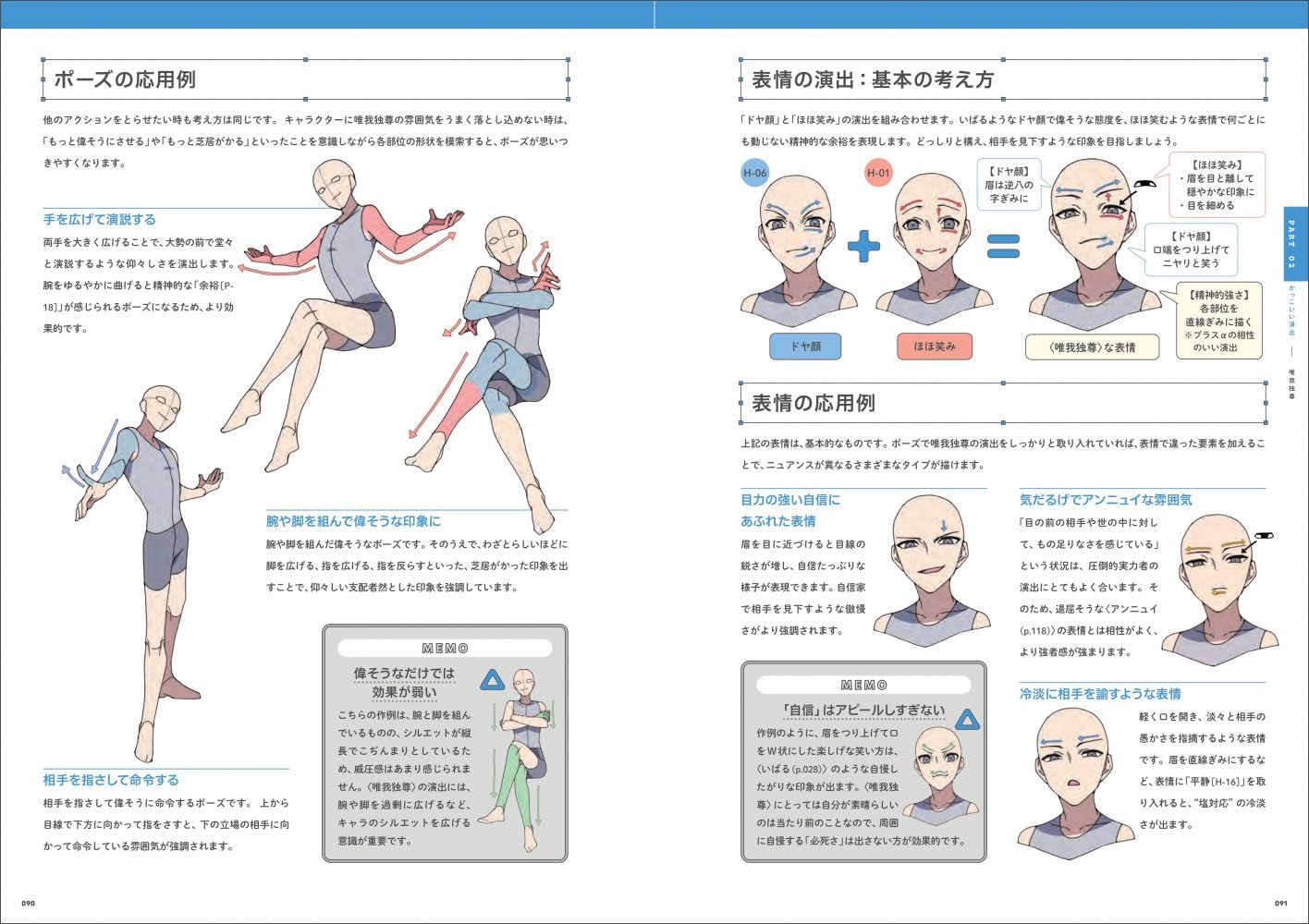Viewport: 1309px width, 924px height.
Task: Click the subheading 気だるげでアンニュイな雰囲気
Action: 1106,500
